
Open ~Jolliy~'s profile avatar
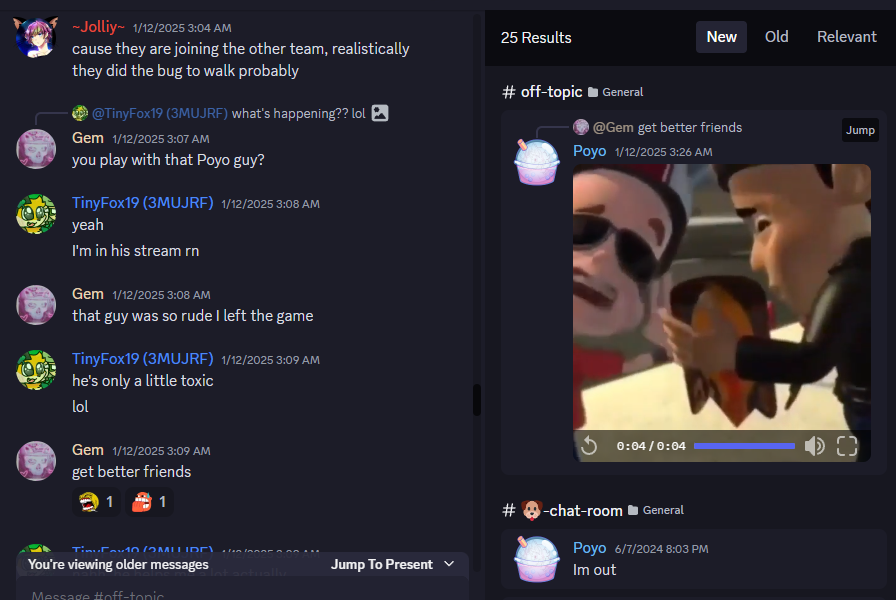click(36, 37)
